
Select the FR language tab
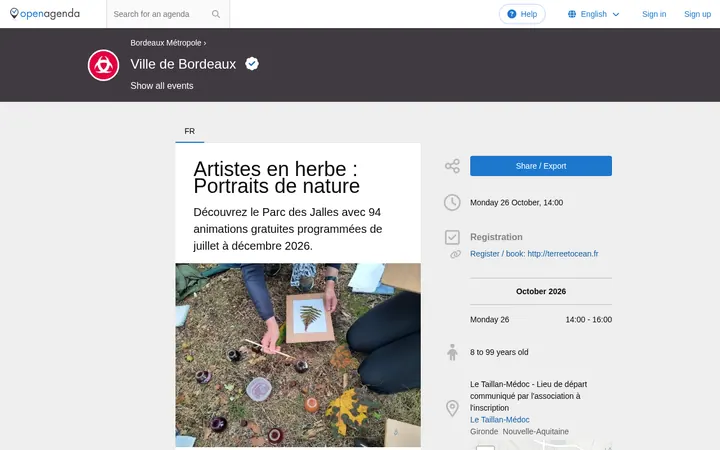tap(190, 131)
